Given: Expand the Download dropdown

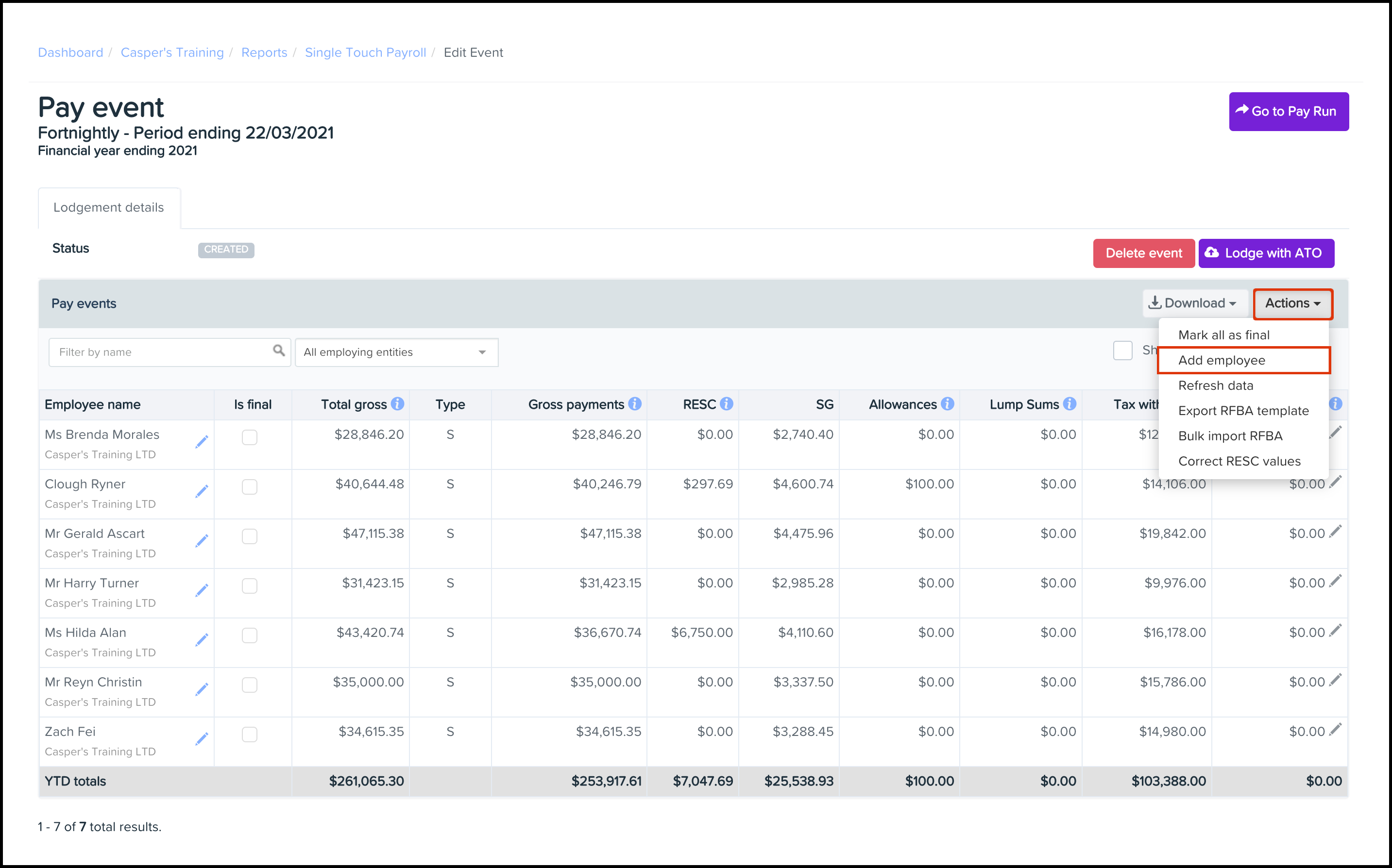Looking at the screenshot, I should pyautogui.click(x=1193, y=303).
